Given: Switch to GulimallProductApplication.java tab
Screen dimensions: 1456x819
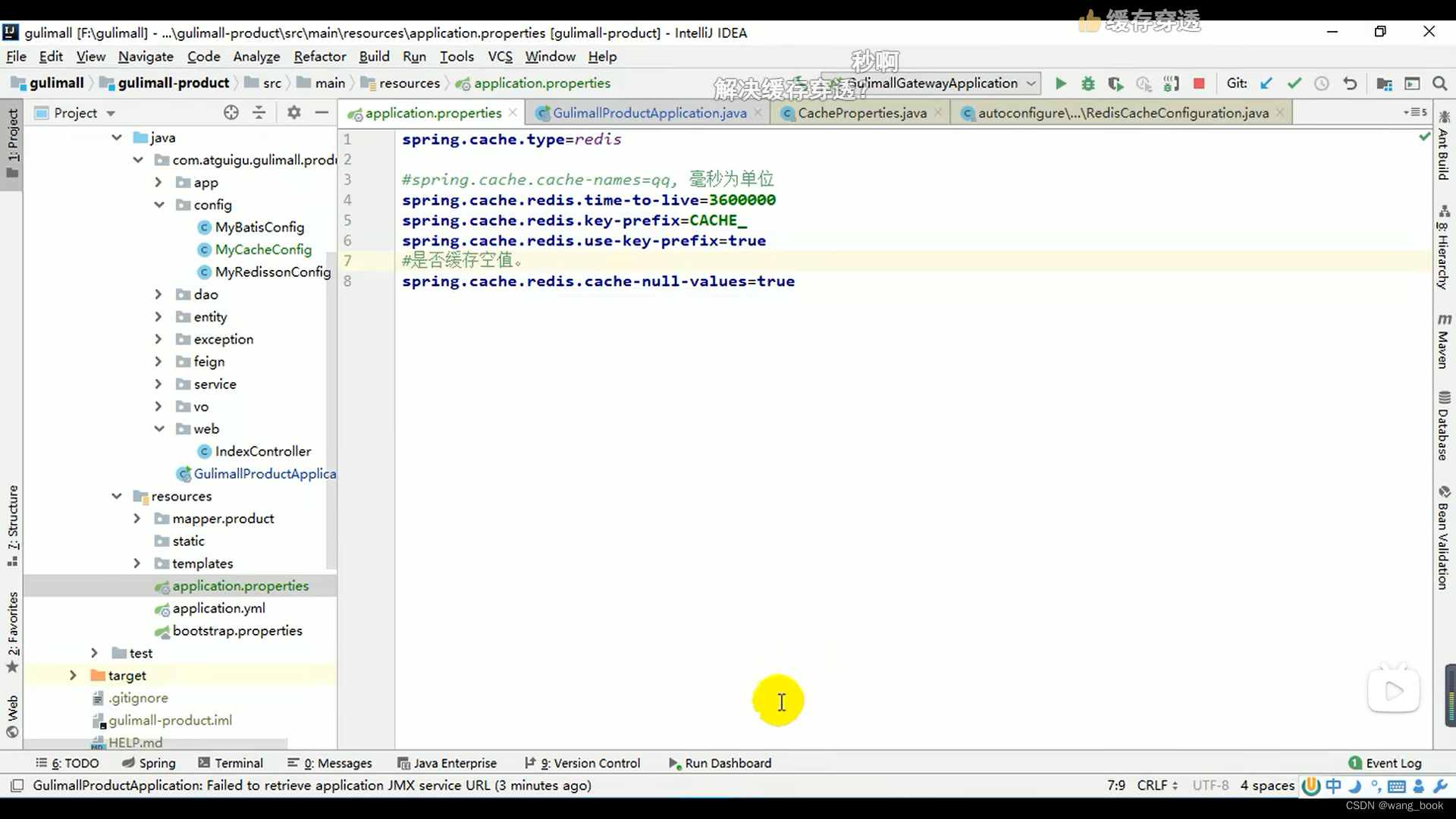Looking at the screenshot, I should click(x=649, y=113).
